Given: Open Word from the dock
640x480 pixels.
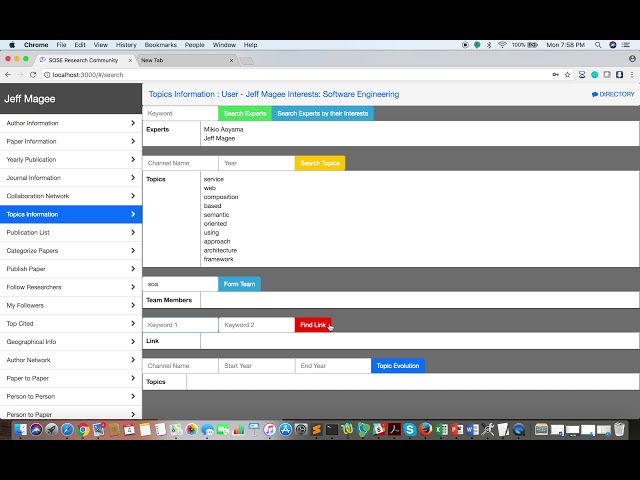Looking at the screenshot, I should coord(472,429).
